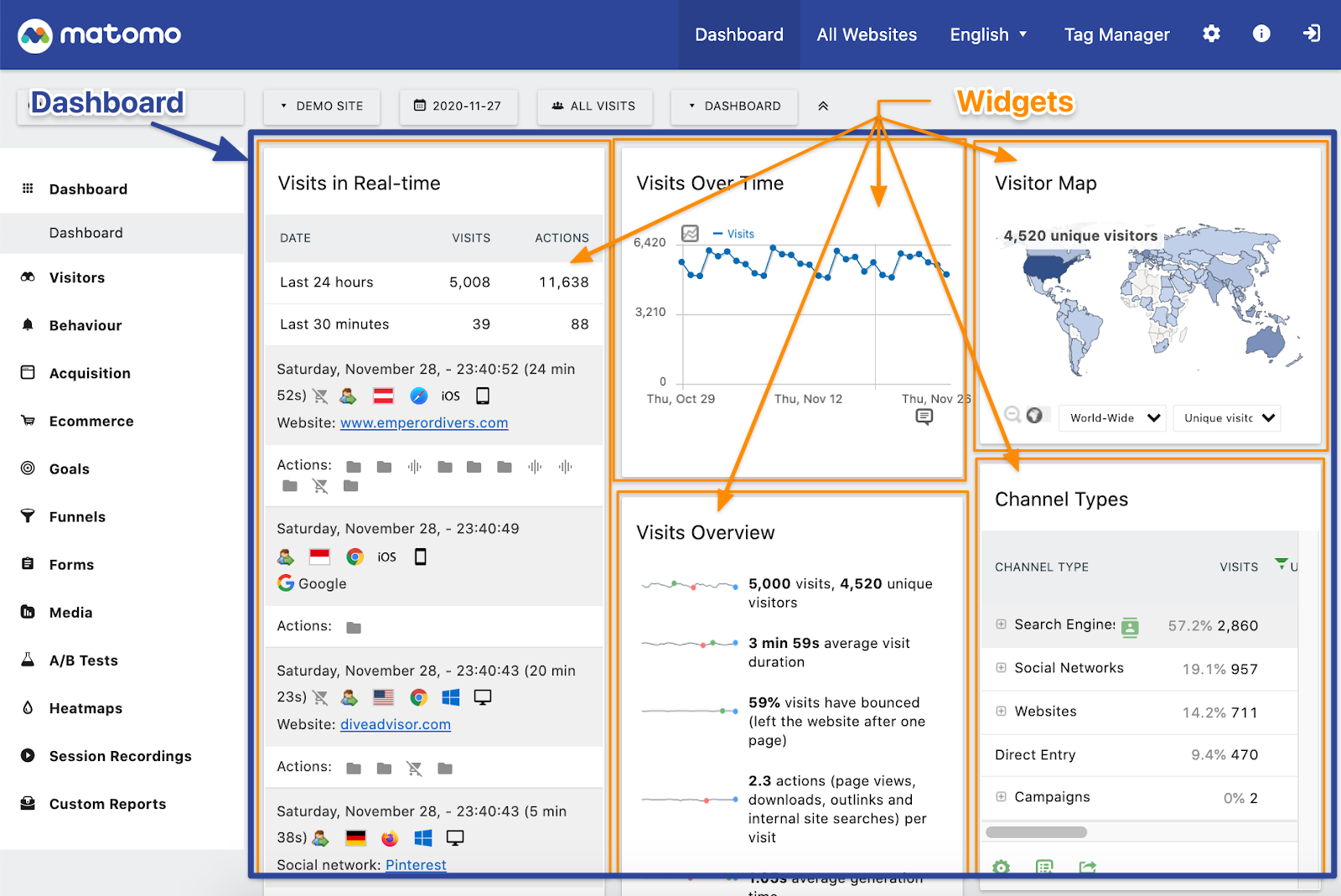Zoom out on the Visitor Map
The image size is (1341, 896).
(x=1012, y=414)
